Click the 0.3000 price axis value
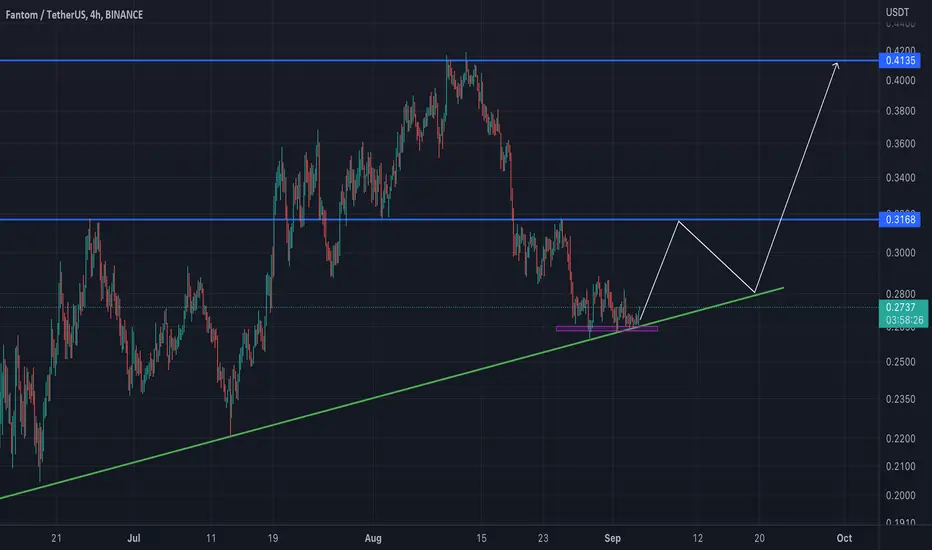The width and height of the screenshot is (932, 550). click(x=900, y=253)
